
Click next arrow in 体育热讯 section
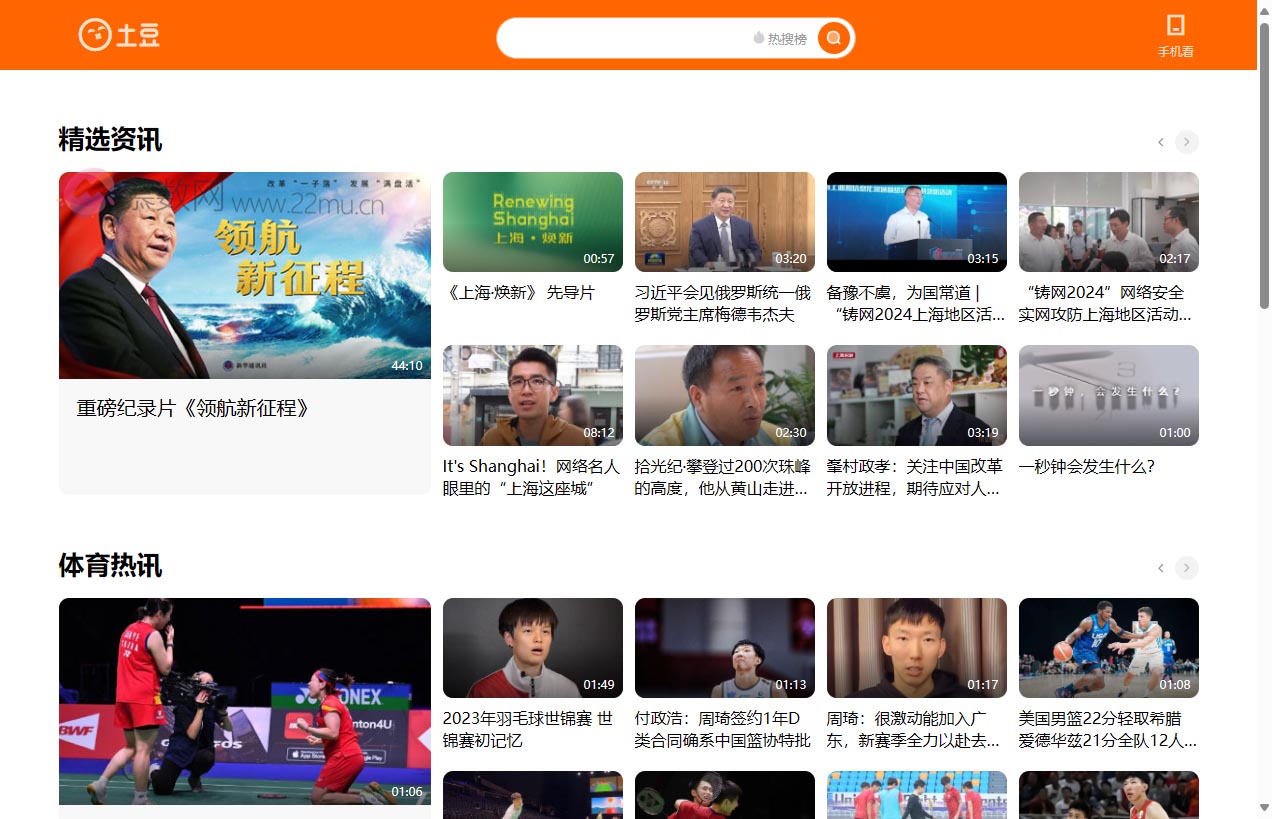pos(1186,568)
